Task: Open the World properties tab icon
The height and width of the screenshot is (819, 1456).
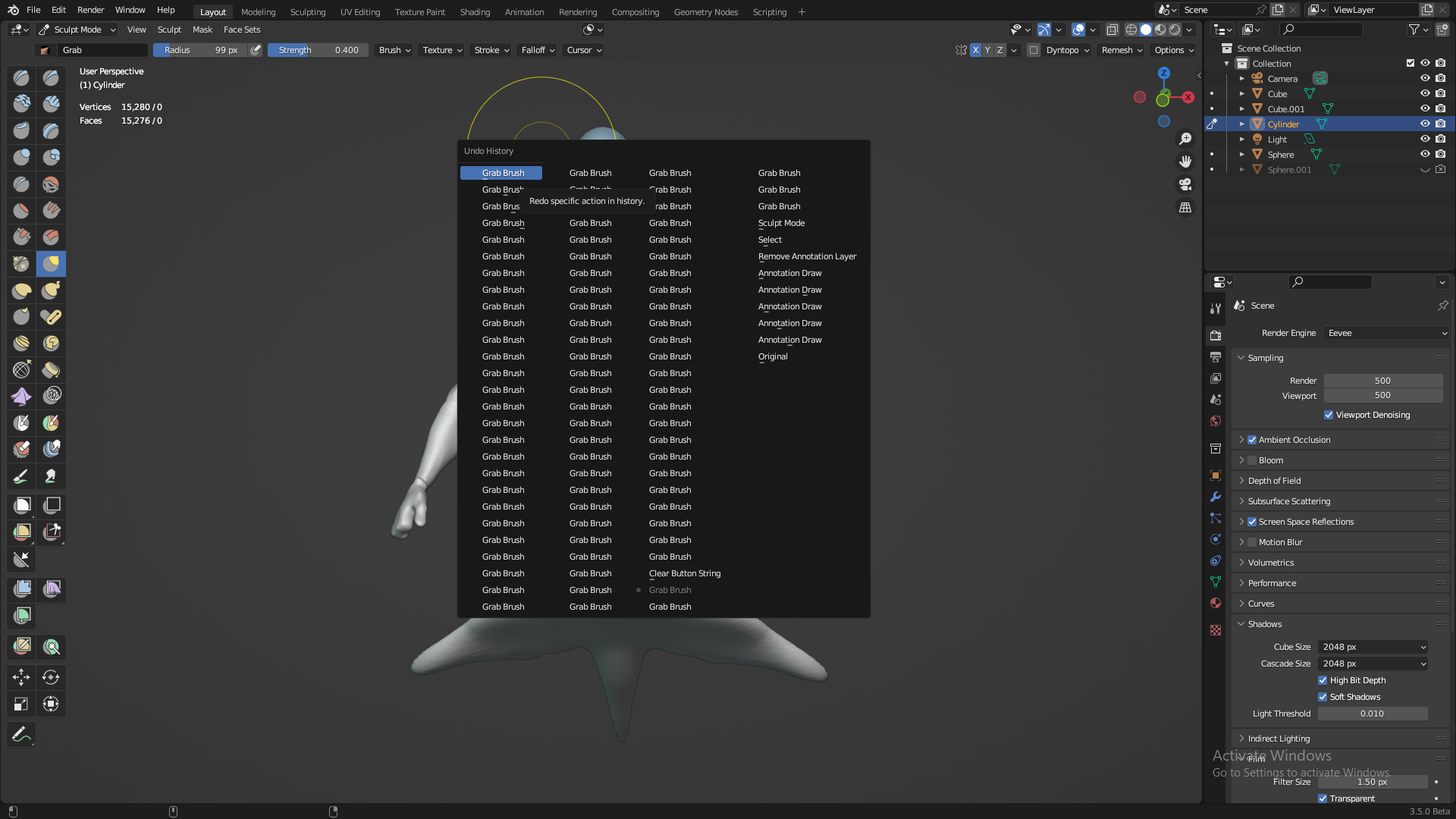Action: [x=1216, y=421]
